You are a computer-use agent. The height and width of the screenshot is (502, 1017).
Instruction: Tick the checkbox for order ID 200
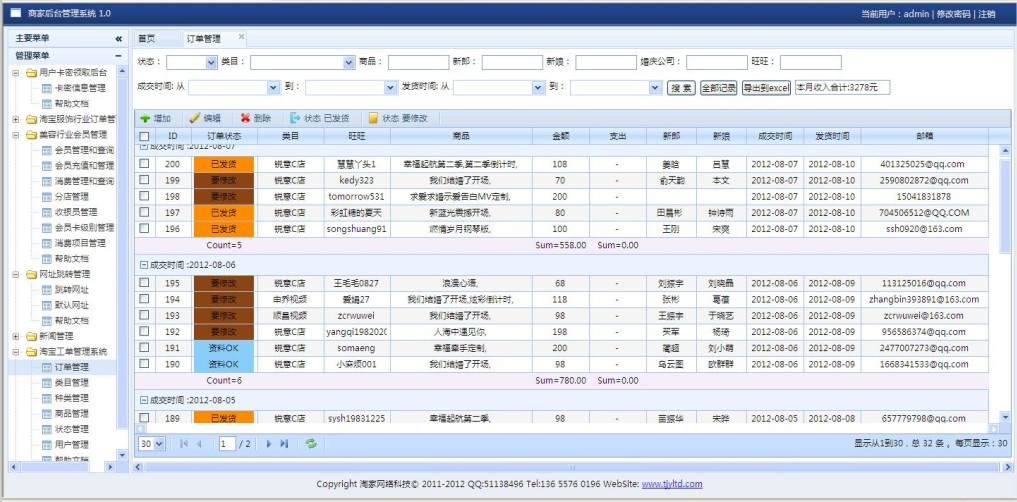(x=144, y=164)
